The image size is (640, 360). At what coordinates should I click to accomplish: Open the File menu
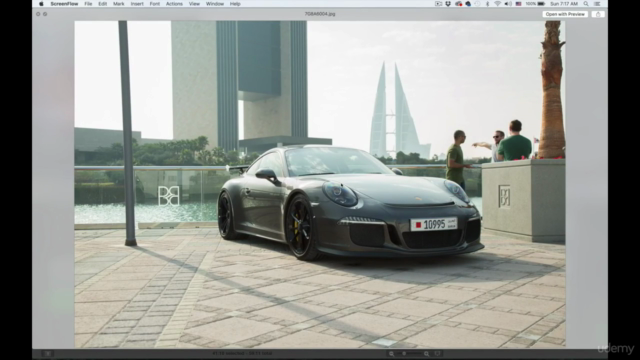coord(88,4)
